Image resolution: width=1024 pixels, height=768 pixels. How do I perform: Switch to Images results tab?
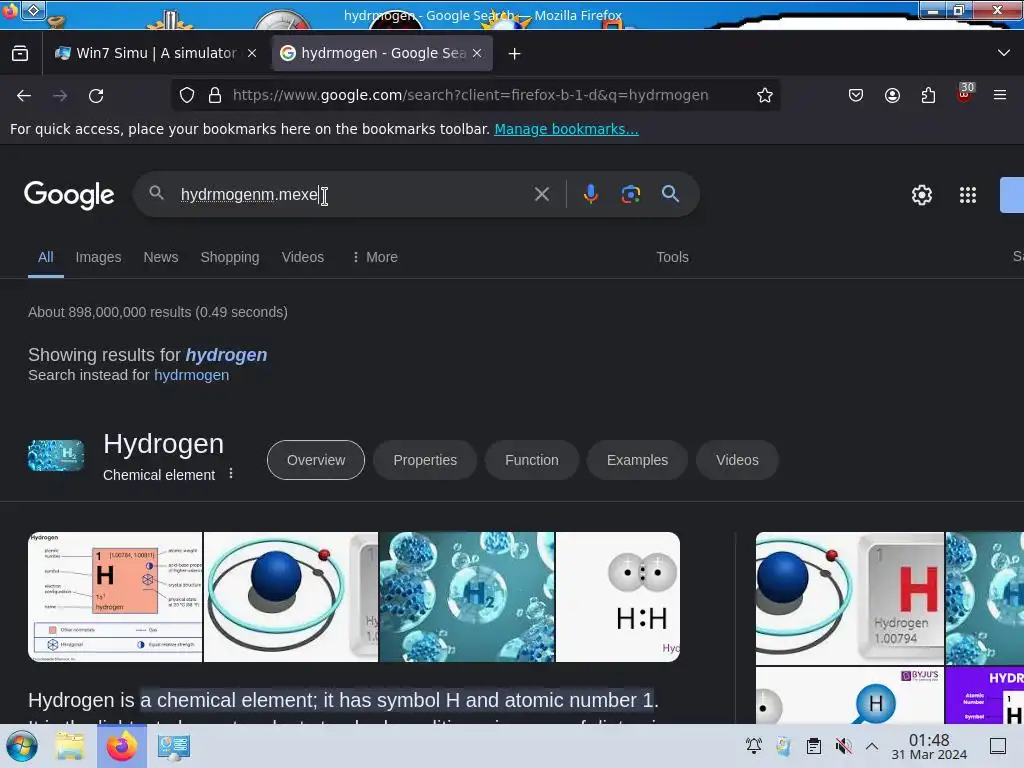(98, 257)
